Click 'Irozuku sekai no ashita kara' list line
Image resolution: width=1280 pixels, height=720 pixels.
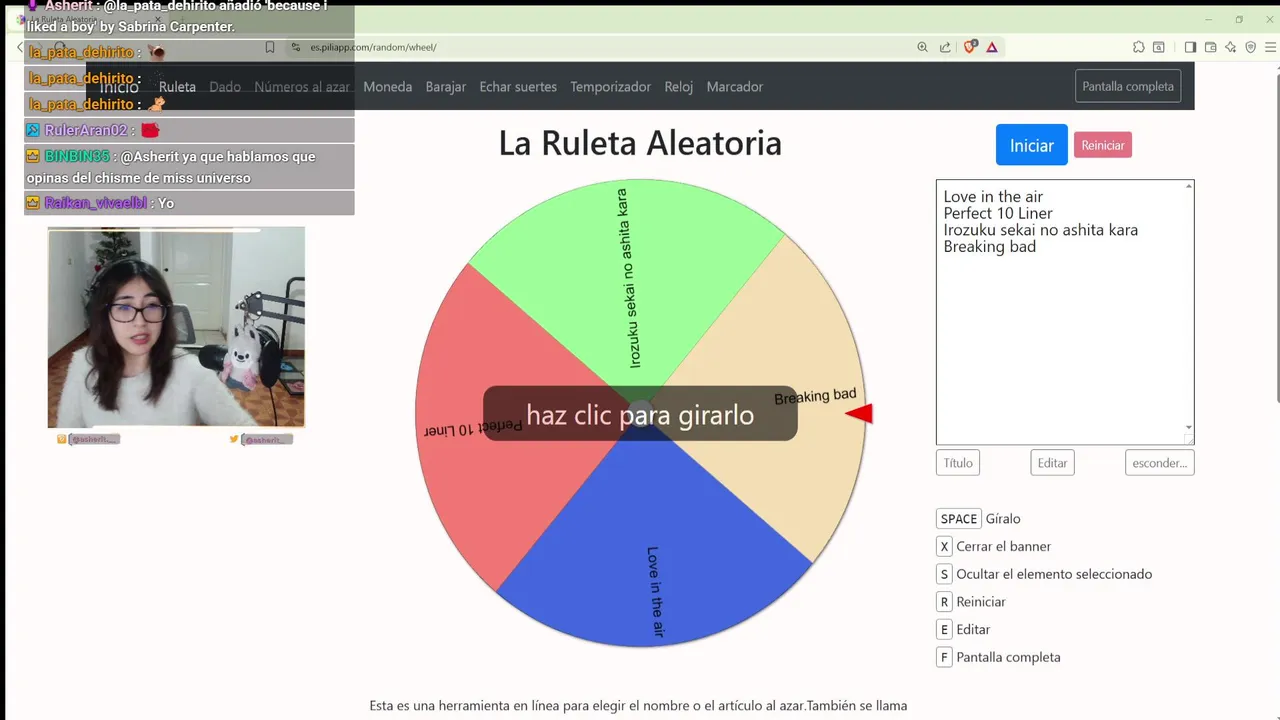[x=1040, y=230]
